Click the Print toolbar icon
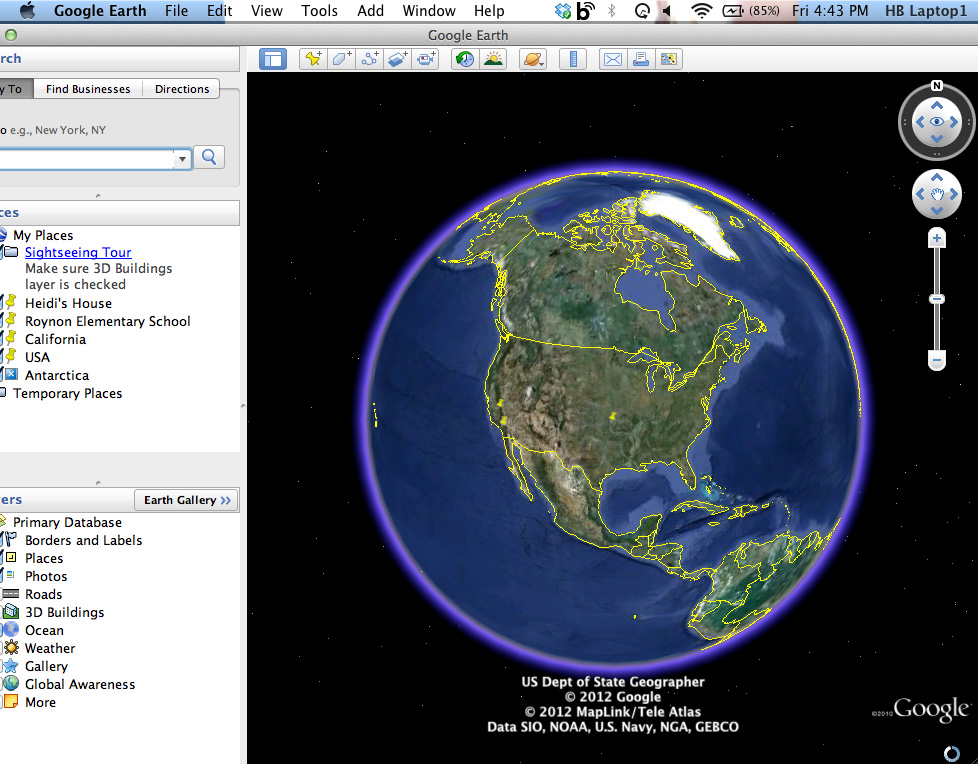Screen dimensions: 978x764 click(641, 59)
